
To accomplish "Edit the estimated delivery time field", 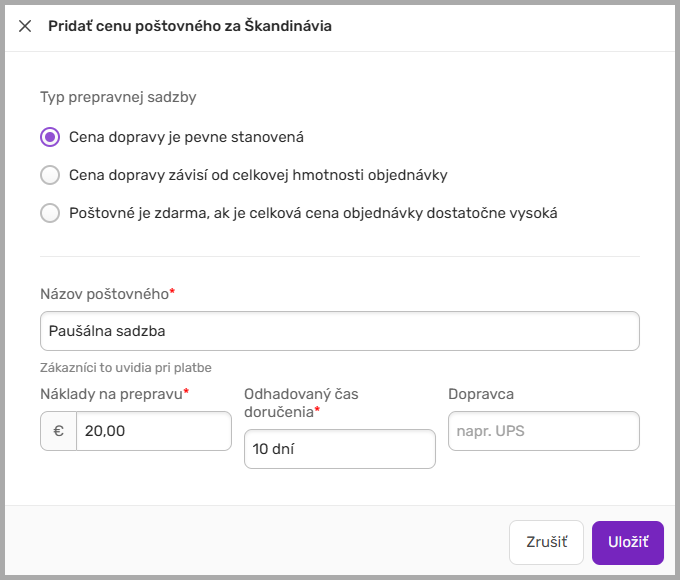I will coord(339,449).
